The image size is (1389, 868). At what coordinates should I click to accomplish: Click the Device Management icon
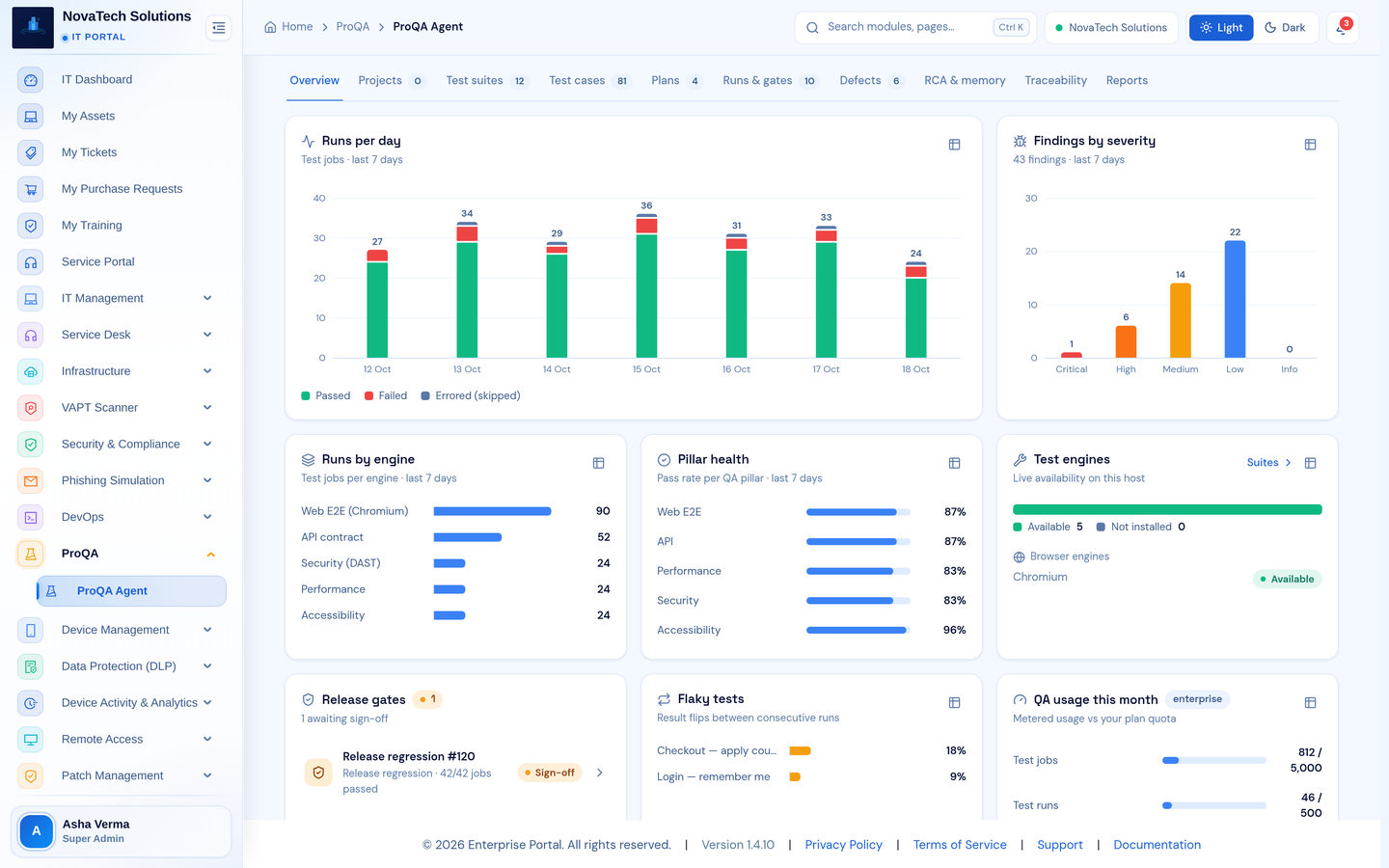31,631
